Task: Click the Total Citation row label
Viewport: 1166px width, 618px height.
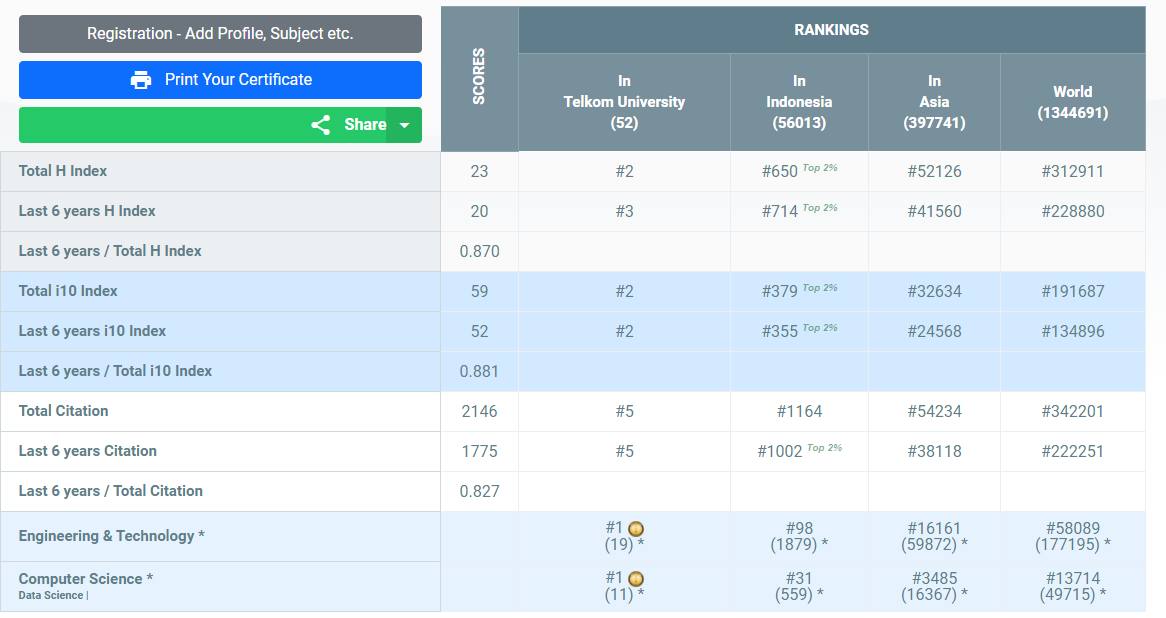Action: 63,411
